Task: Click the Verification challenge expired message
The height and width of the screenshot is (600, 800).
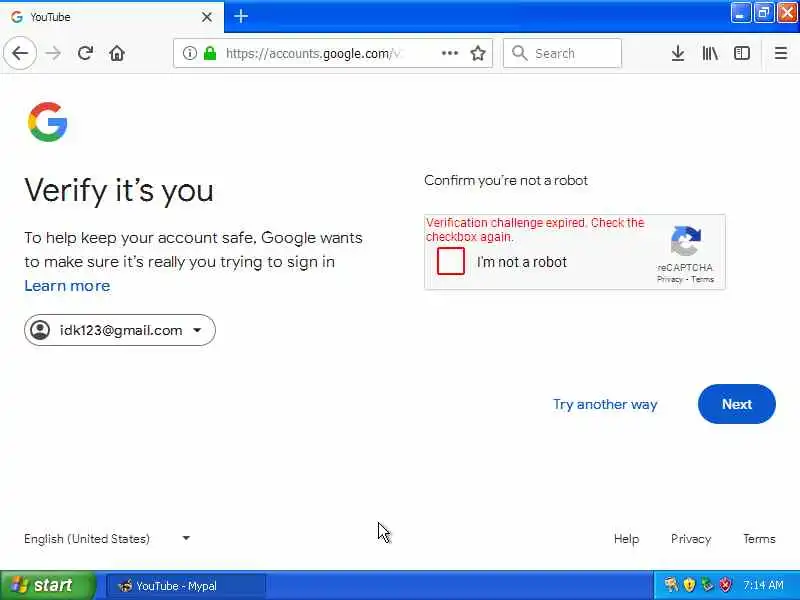Action: [535, 230]
